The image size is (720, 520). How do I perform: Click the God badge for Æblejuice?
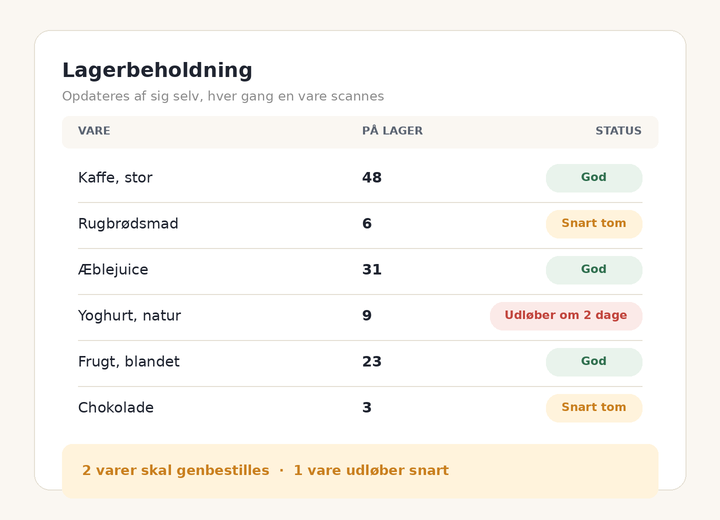pos(594,270)
